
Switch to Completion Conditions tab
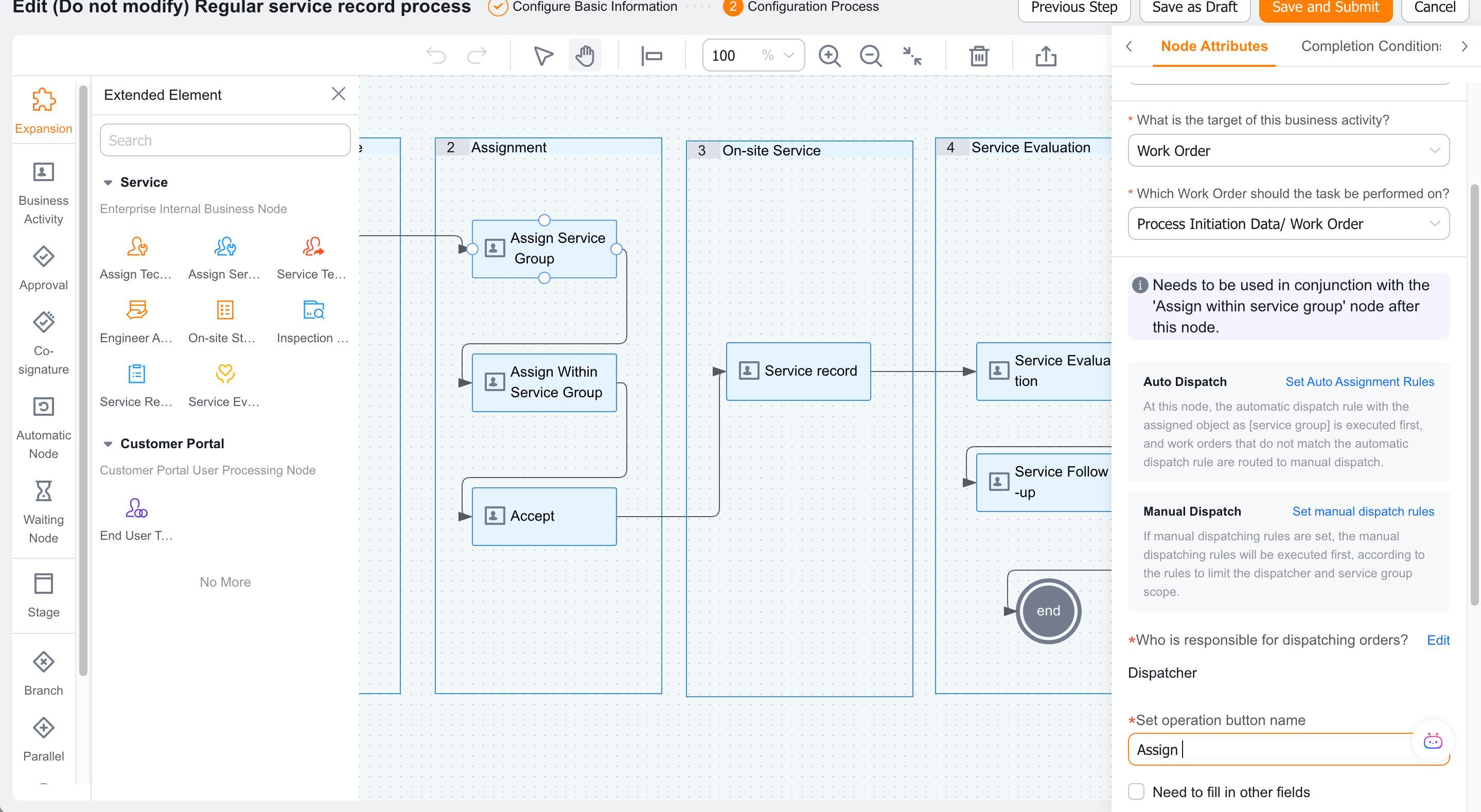tap(1370, 46)
